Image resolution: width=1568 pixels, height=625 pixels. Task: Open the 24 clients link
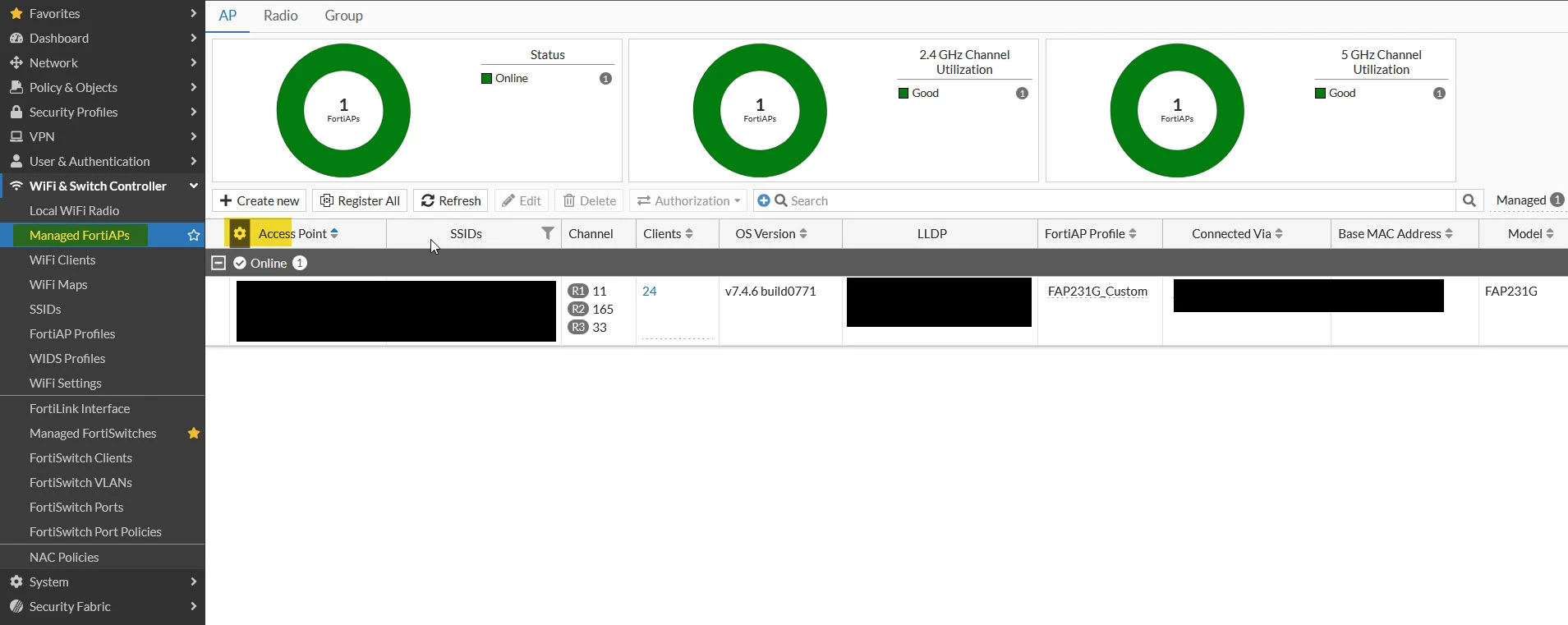coord(649,291)
